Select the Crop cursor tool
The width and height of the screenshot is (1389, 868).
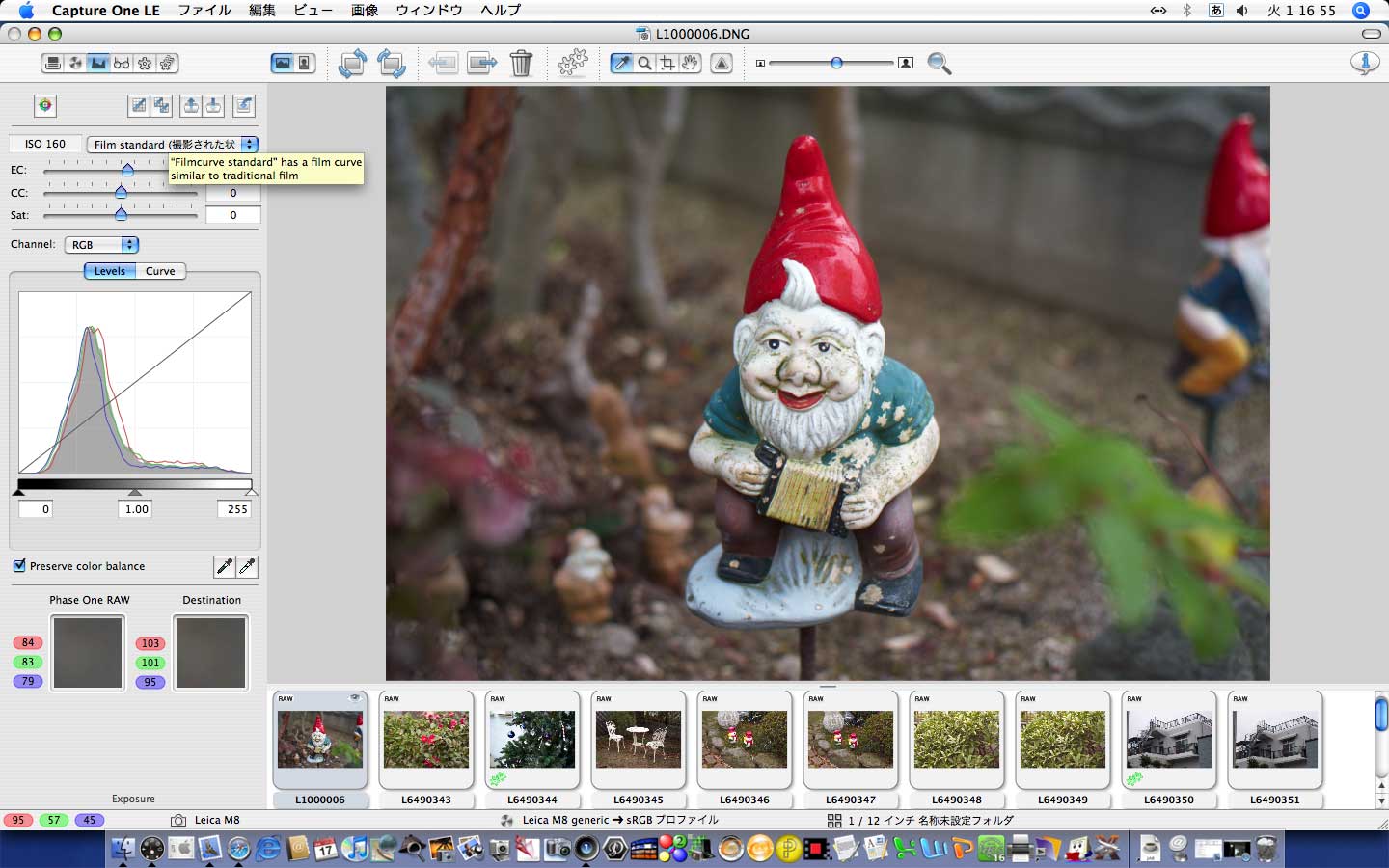point(667,63)
